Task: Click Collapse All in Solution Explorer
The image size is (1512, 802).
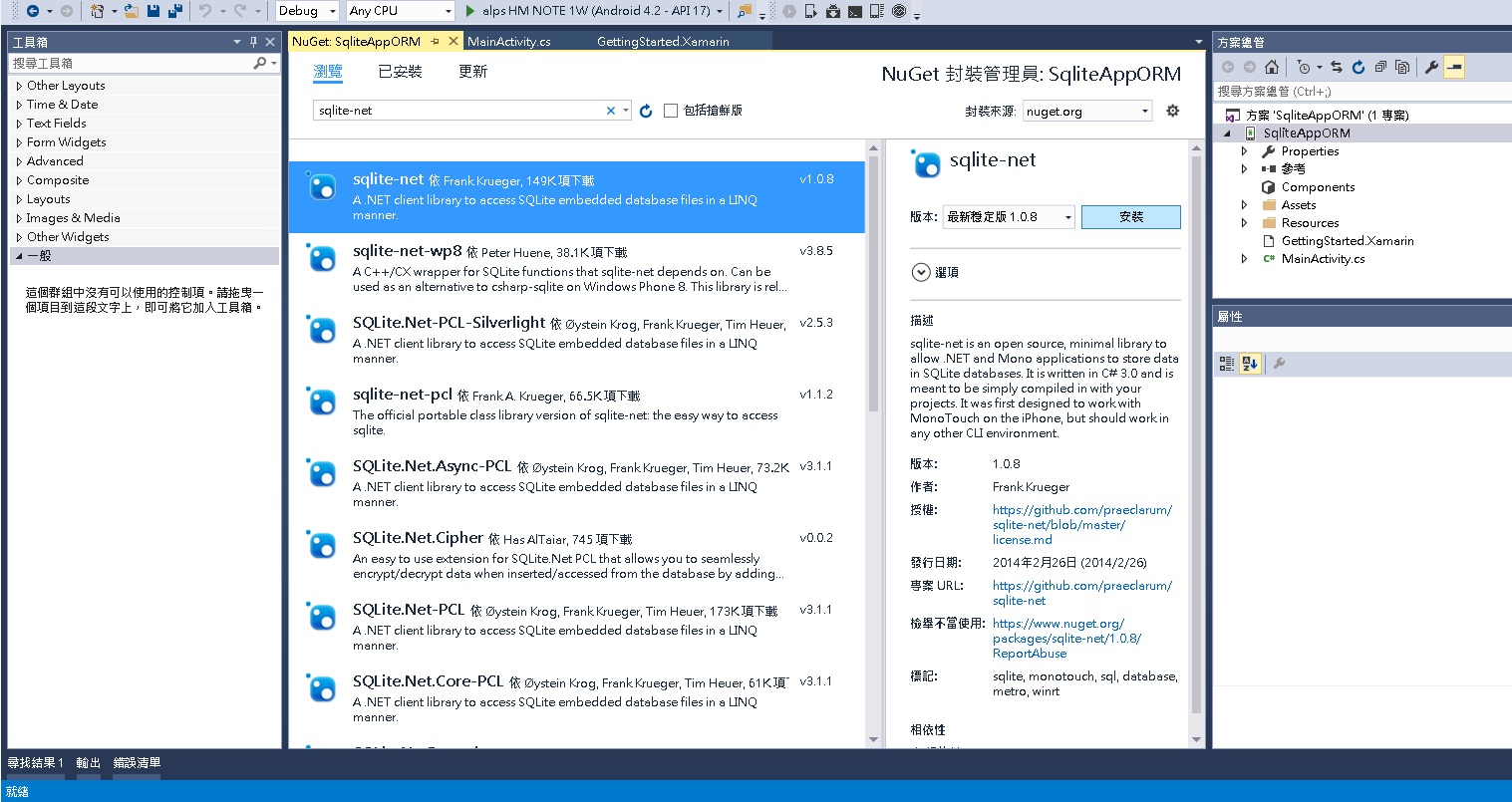Action: 1380,67
